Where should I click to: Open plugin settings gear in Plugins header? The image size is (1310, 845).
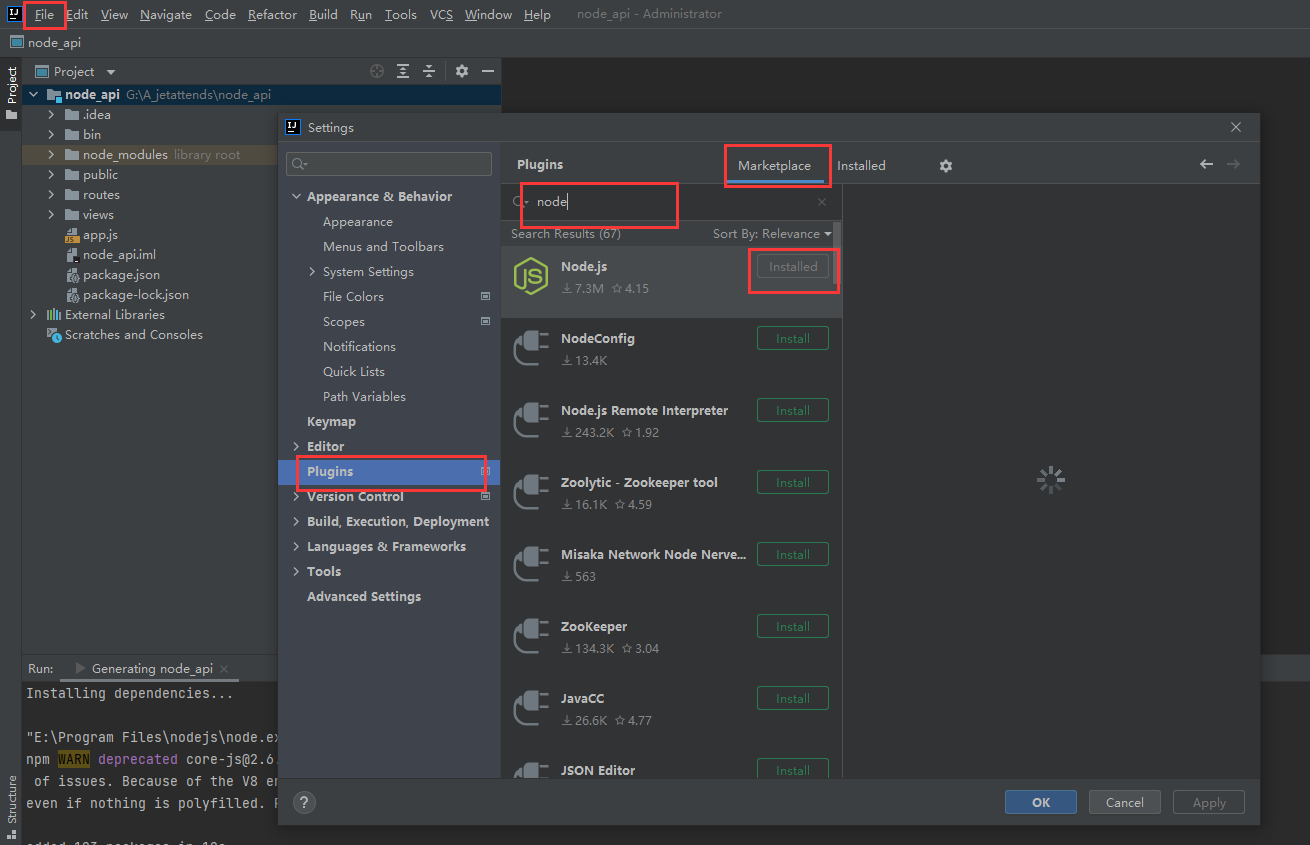click(946, 166)
